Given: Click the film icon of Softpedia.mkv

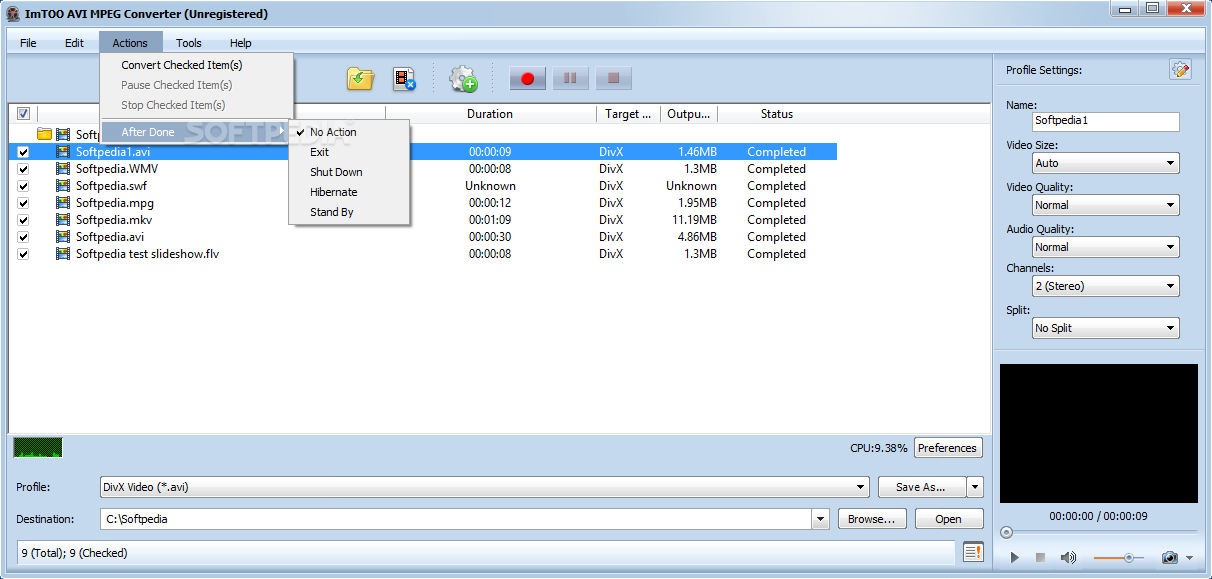Looking at the screenshot, I should click(63, 220).
